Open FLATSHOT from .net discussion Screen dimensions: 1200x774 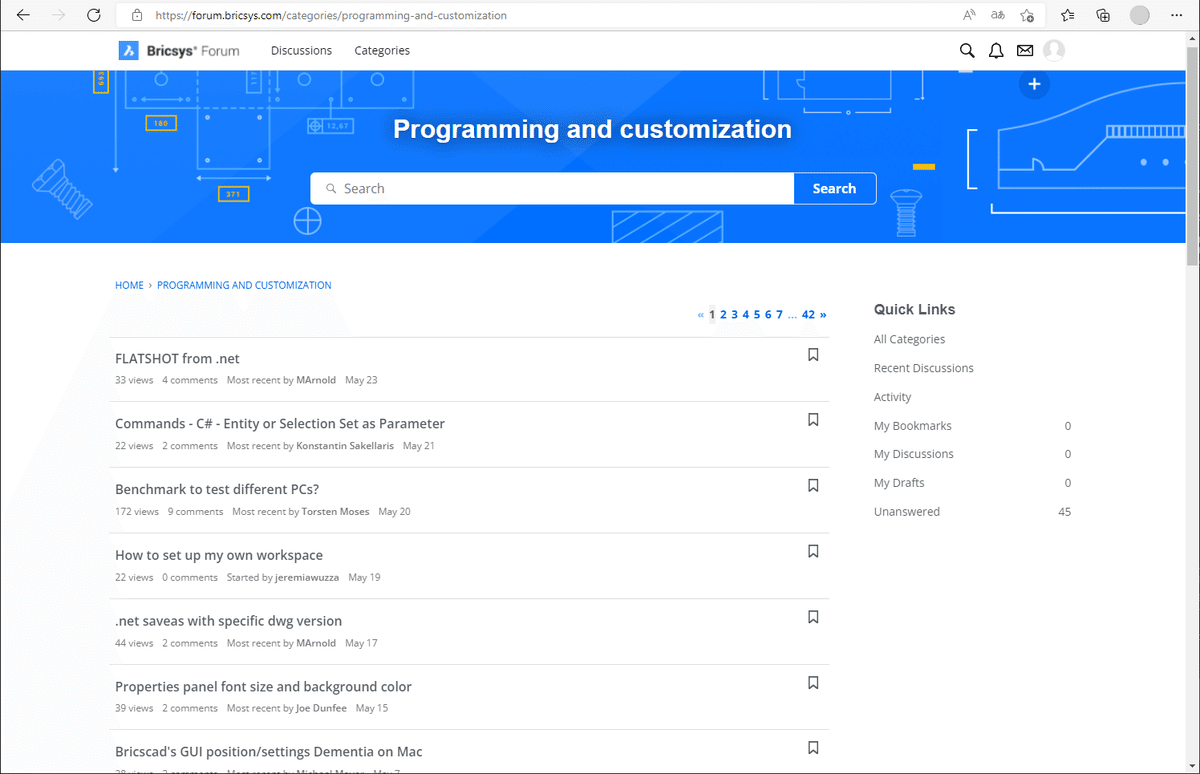(x=177, y=358)
